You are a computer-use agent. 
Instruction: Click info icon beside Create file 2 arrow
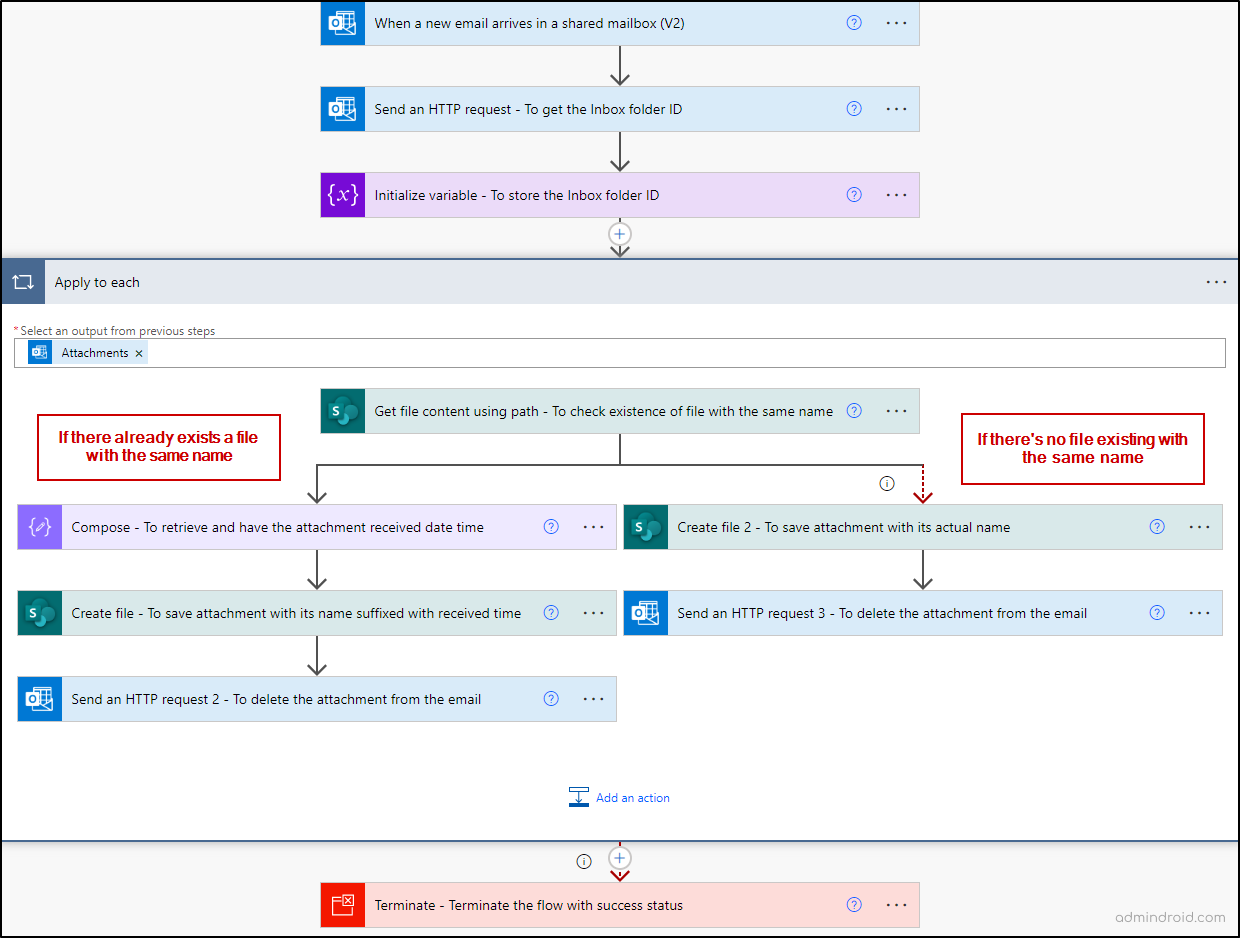pyautogui.click(x=886, y=483)
